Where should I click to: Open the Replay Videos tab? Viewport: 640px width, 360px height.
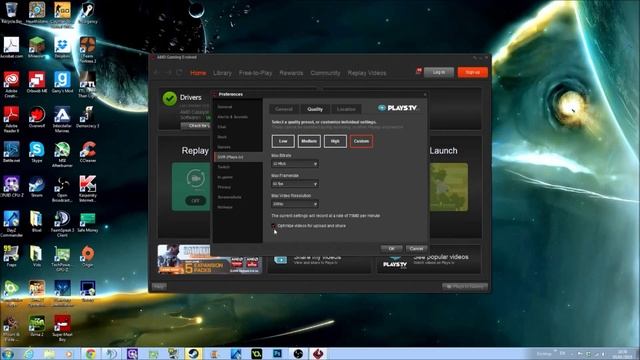tap(367, 73)
